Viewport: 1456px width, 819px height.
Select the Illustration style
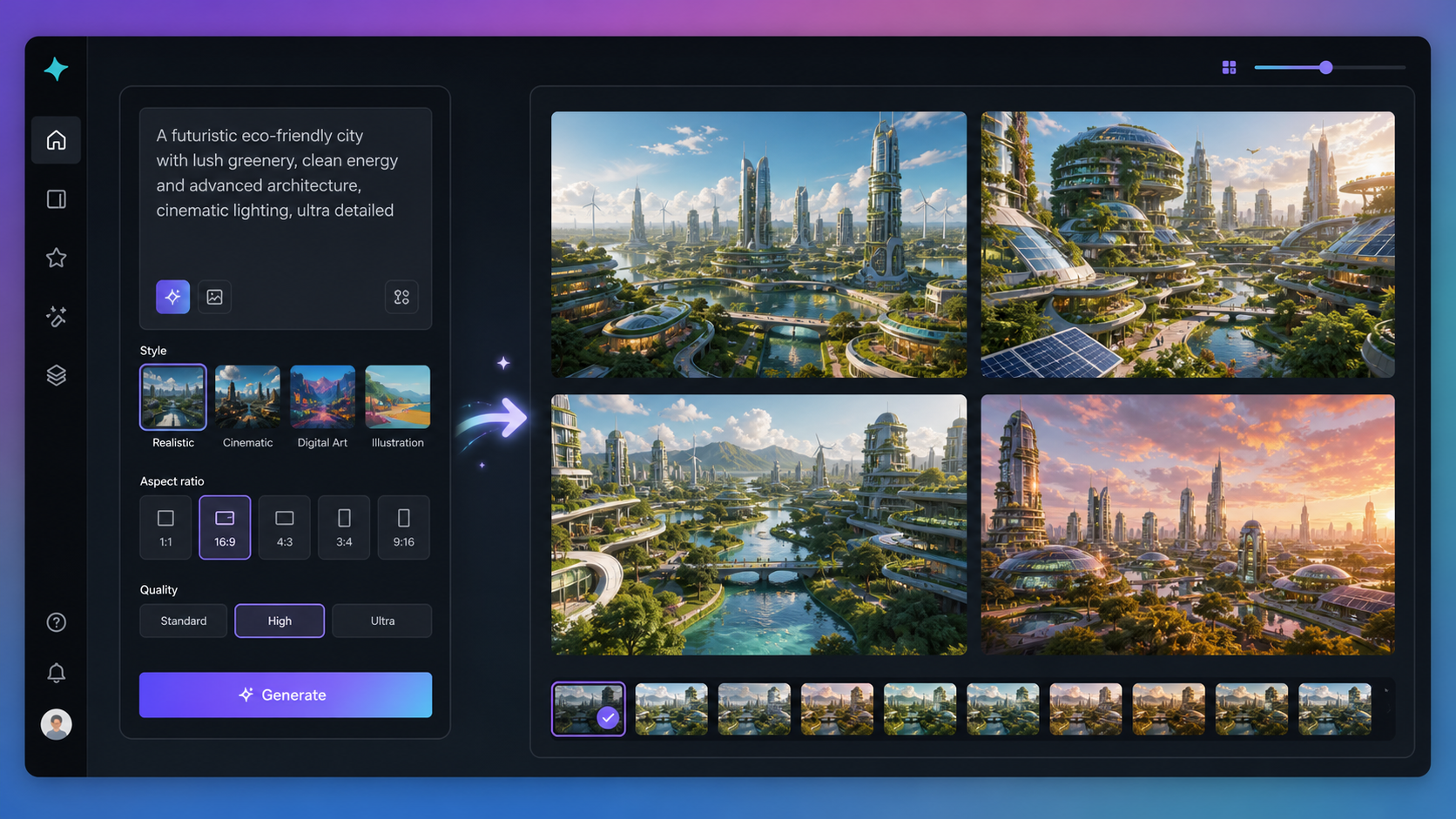point(397,406)
